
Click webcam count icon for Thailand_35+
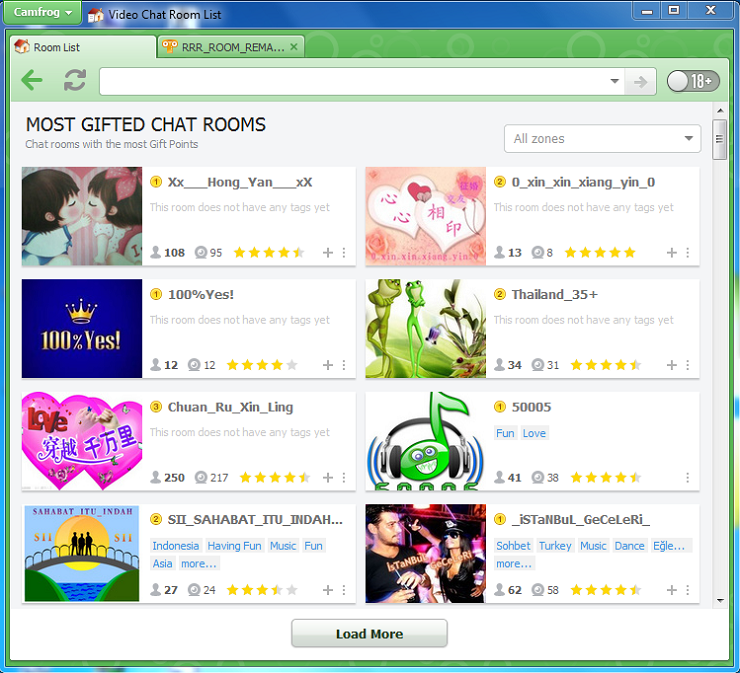point(538,365)
